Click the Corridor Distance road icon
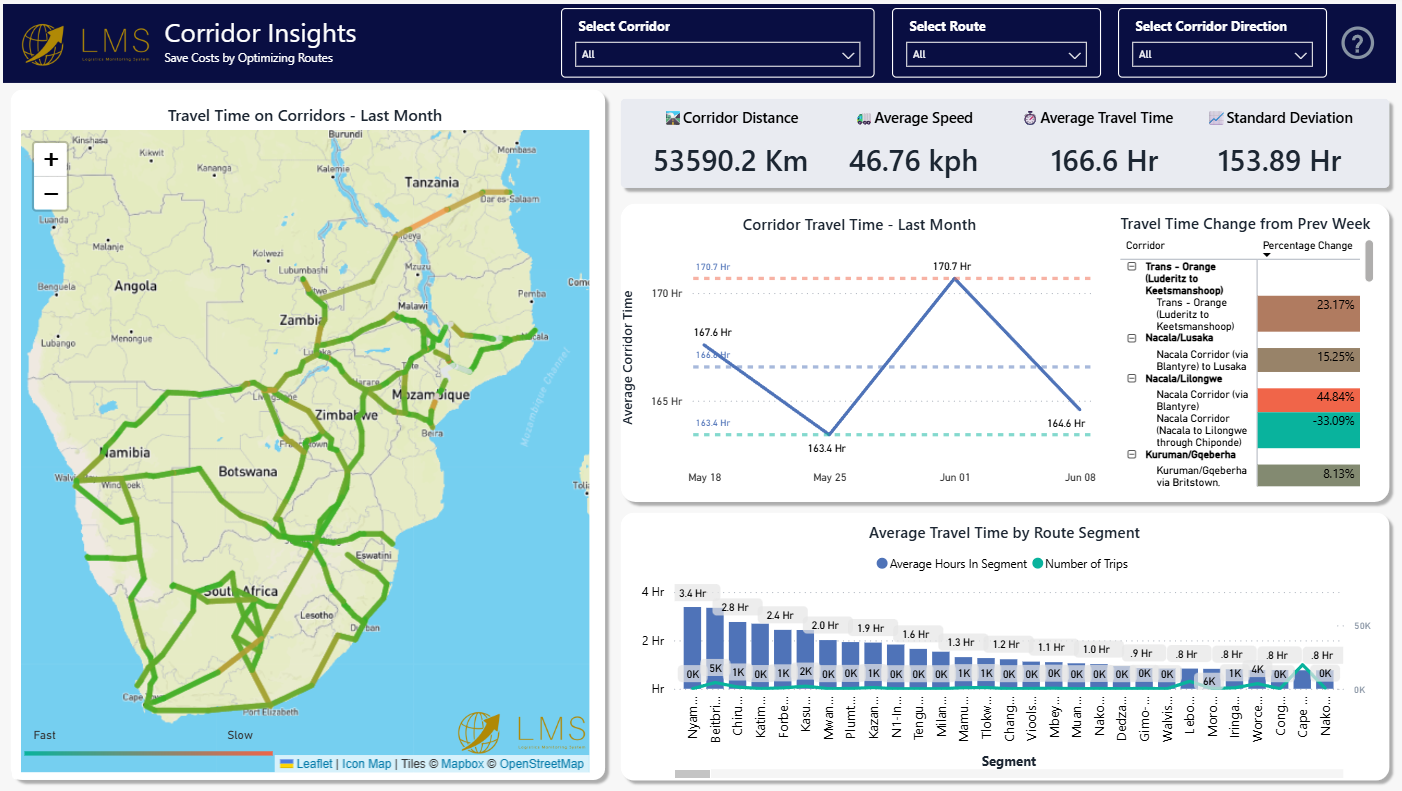This screenshot has width=1402, height=791. pyautogui.click(x=672, y=118)
